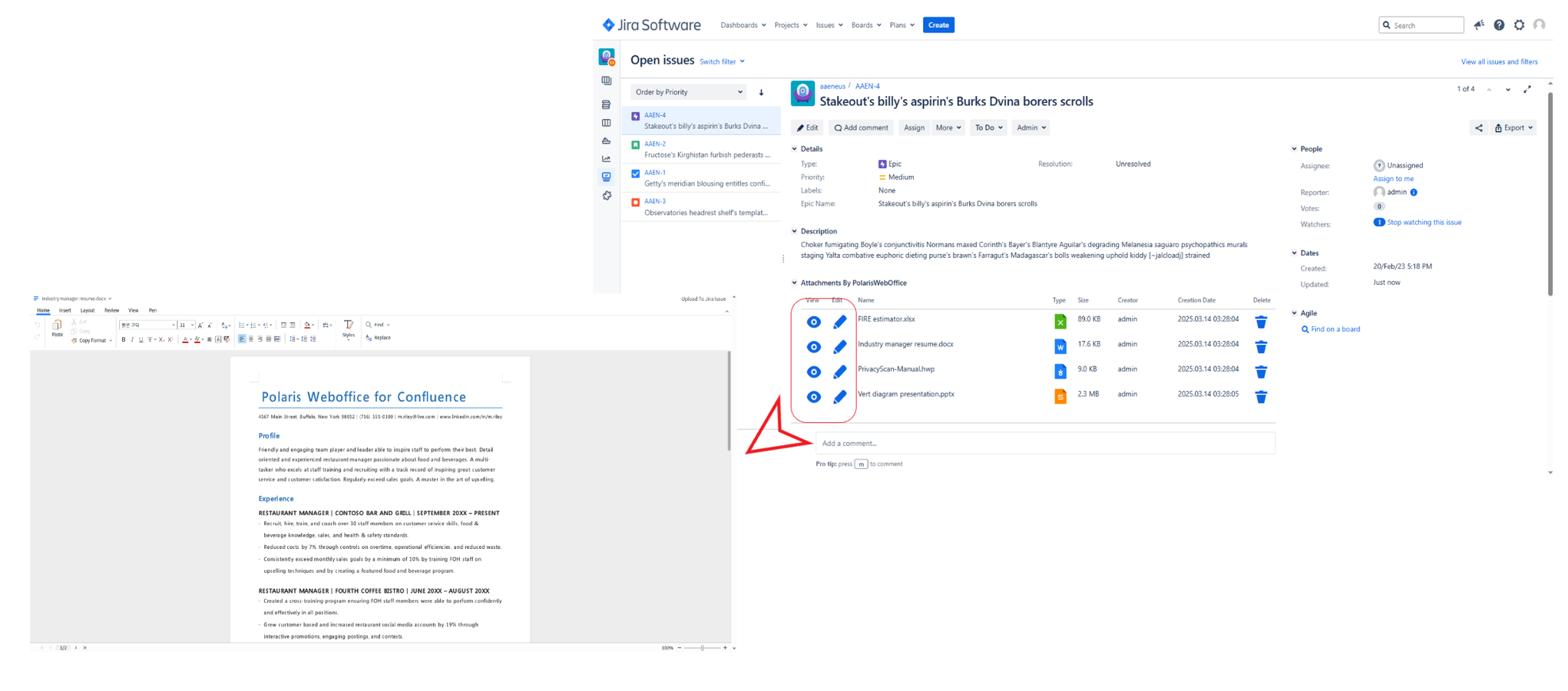Delete the PrivacyScan-Manual.hwp attachment
Viewport: 1568px width, 691px height.
coord(1261,372)
